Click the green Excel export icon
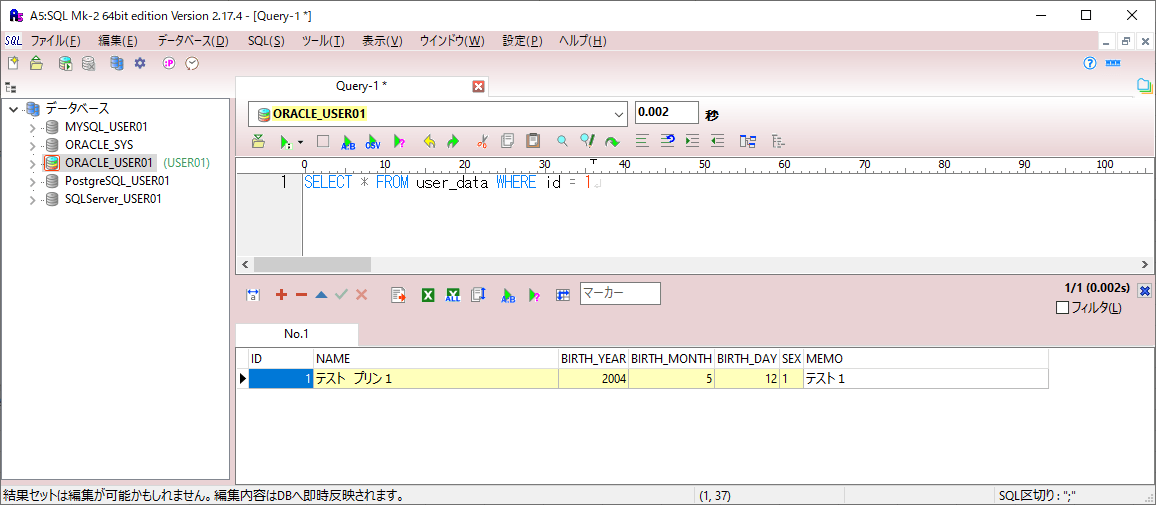This screenshot has height=505, width=1156. tap(428, 295)
